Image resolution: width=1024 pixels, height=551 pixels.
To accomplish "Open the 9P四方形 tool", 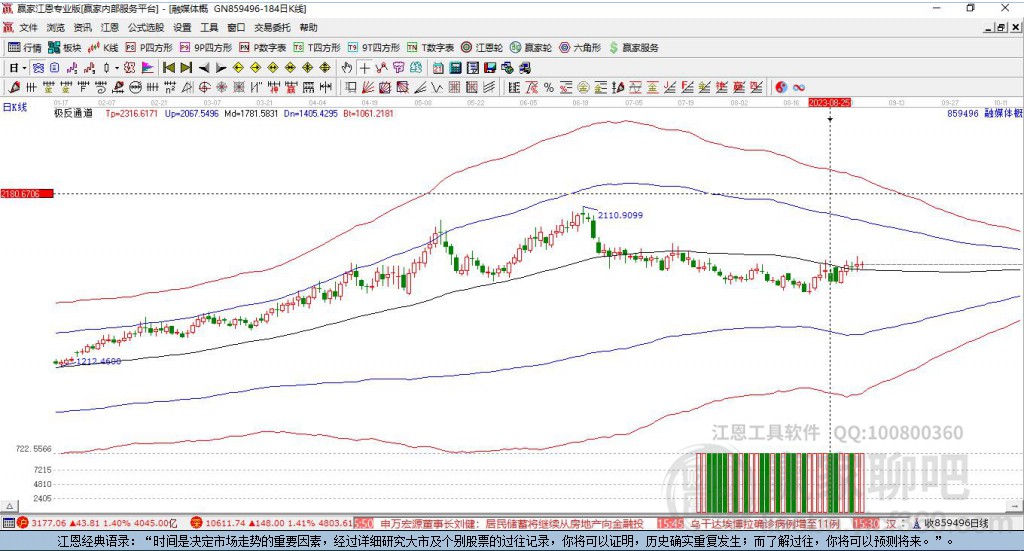I will click(206, 48).
